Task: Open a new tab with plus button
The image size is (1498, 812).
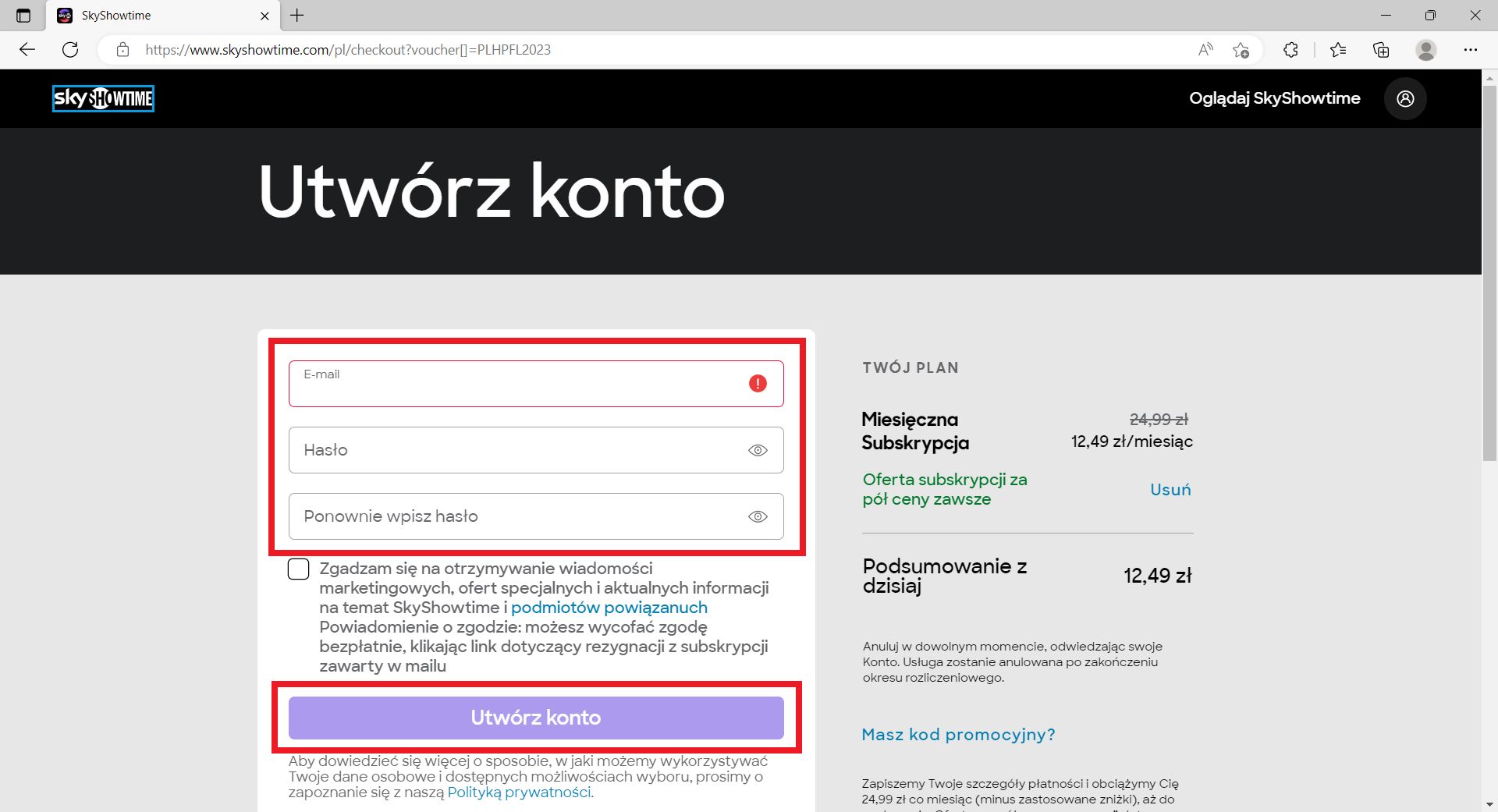Action: (297, 16)
